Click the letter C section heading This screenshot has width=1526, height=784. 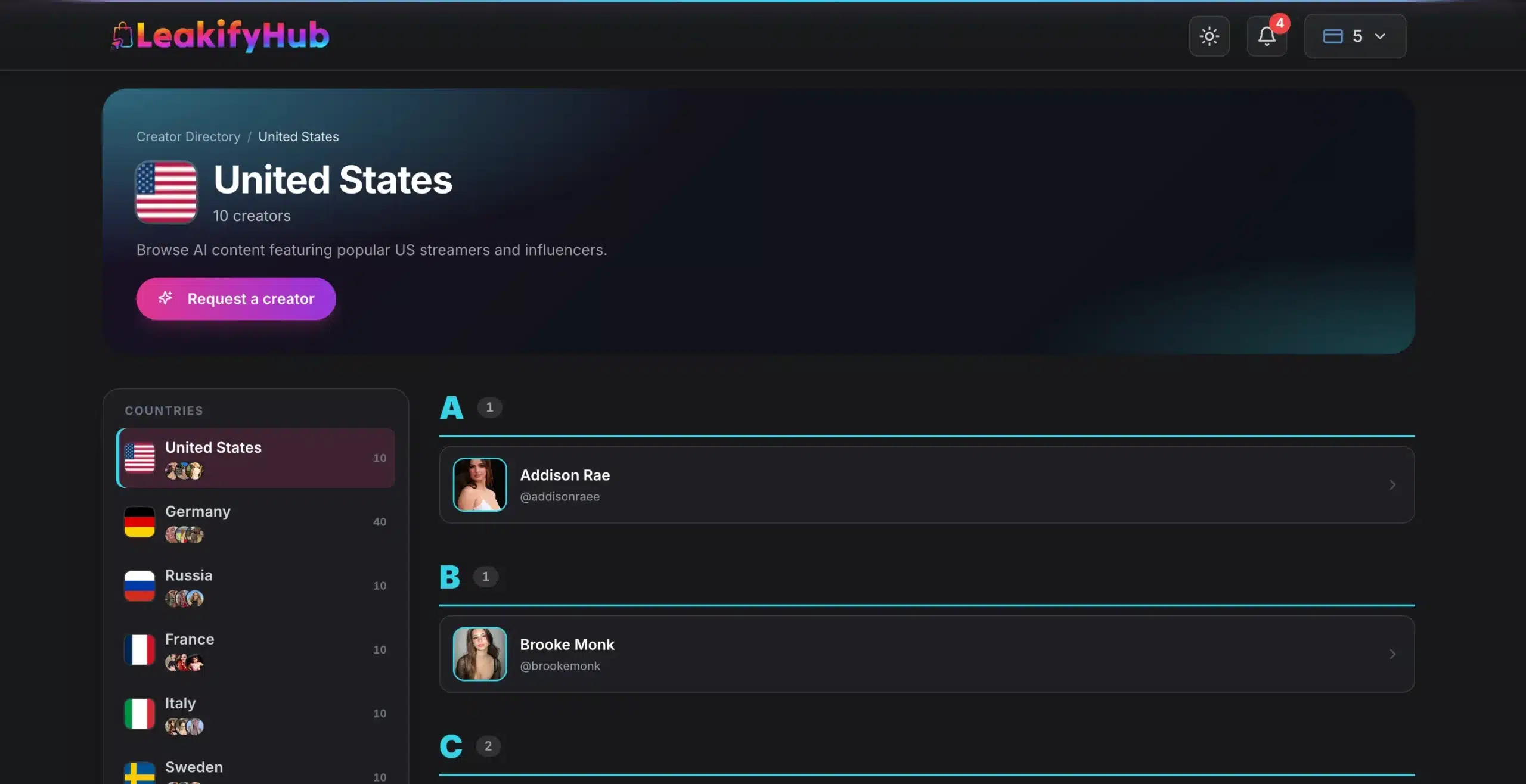(451, 746)
